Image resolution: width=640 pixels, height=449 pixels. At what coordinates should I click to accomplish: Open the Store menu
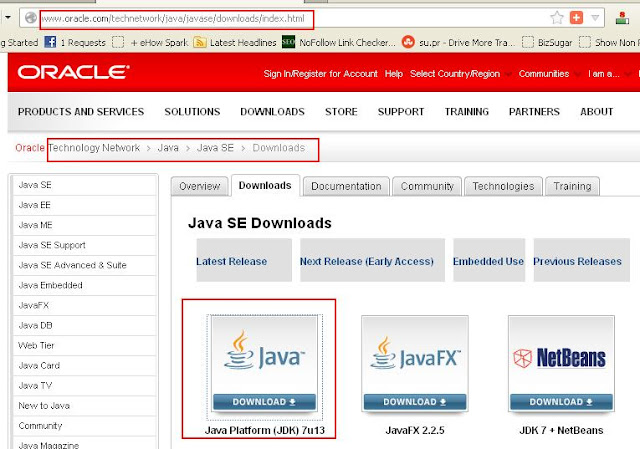tap(341, 112)
